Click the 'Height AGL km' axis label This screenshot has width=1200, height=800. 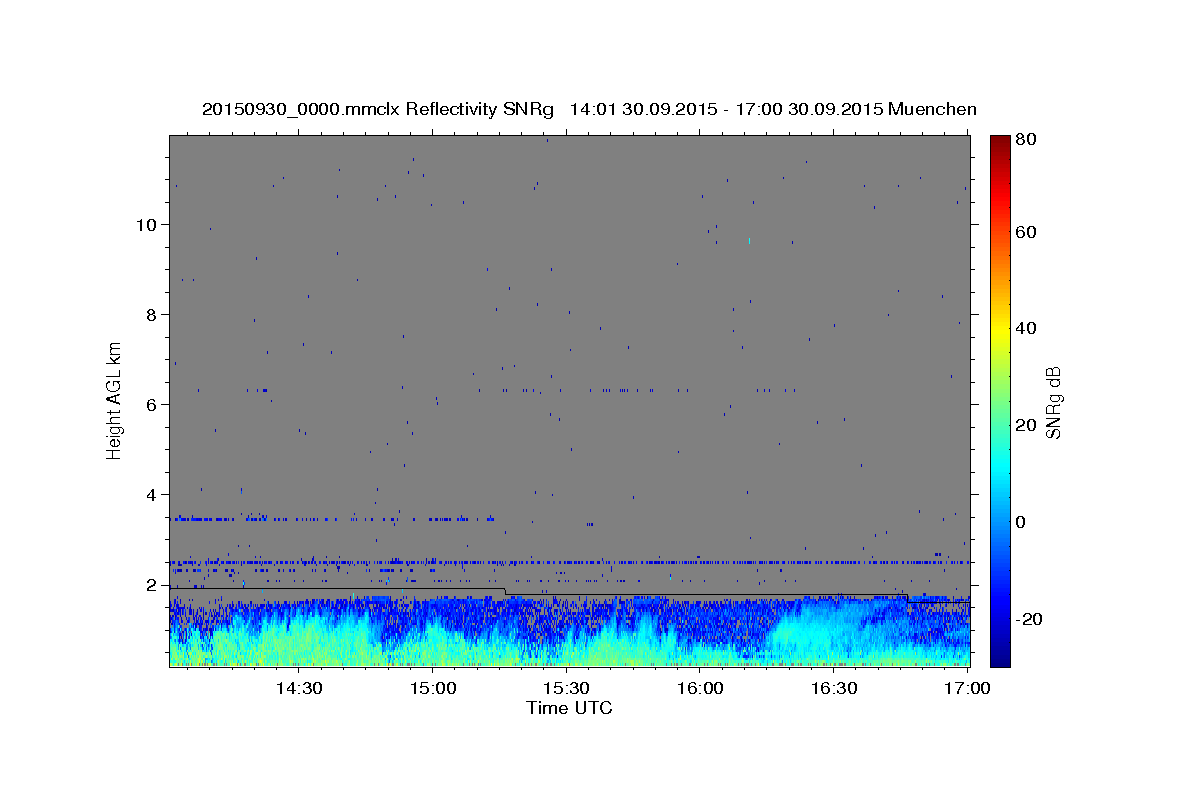tap(115, 401)
